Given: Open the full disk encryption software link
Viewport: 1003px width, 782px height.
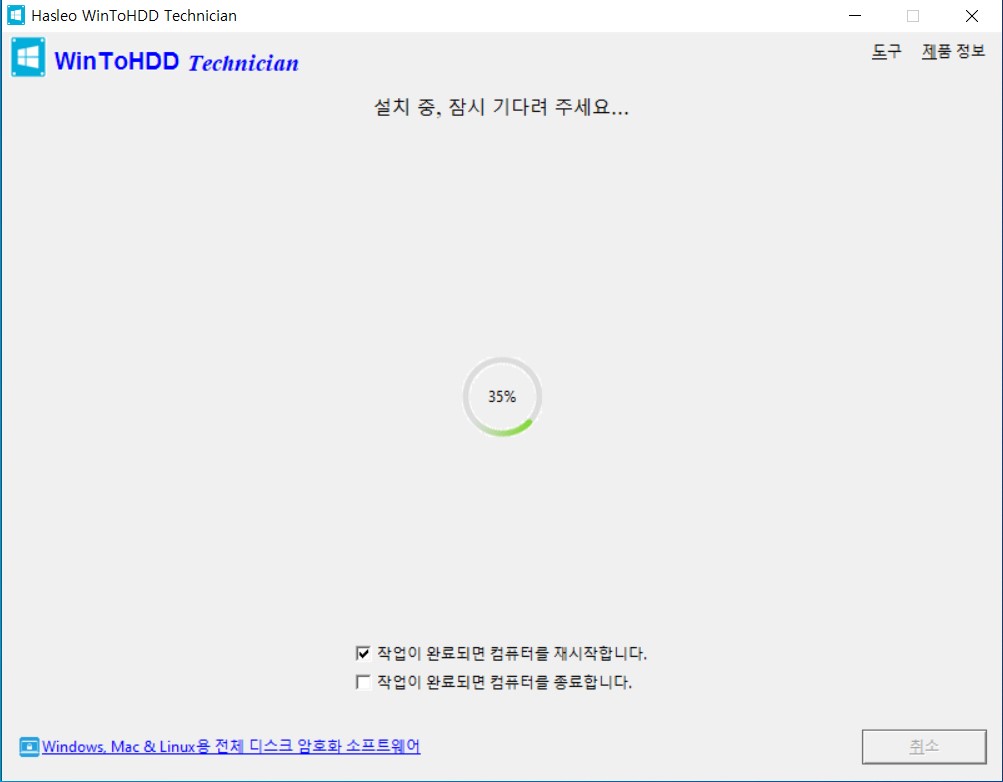Looking at the screenshot, I should click(x=231, y=746).
